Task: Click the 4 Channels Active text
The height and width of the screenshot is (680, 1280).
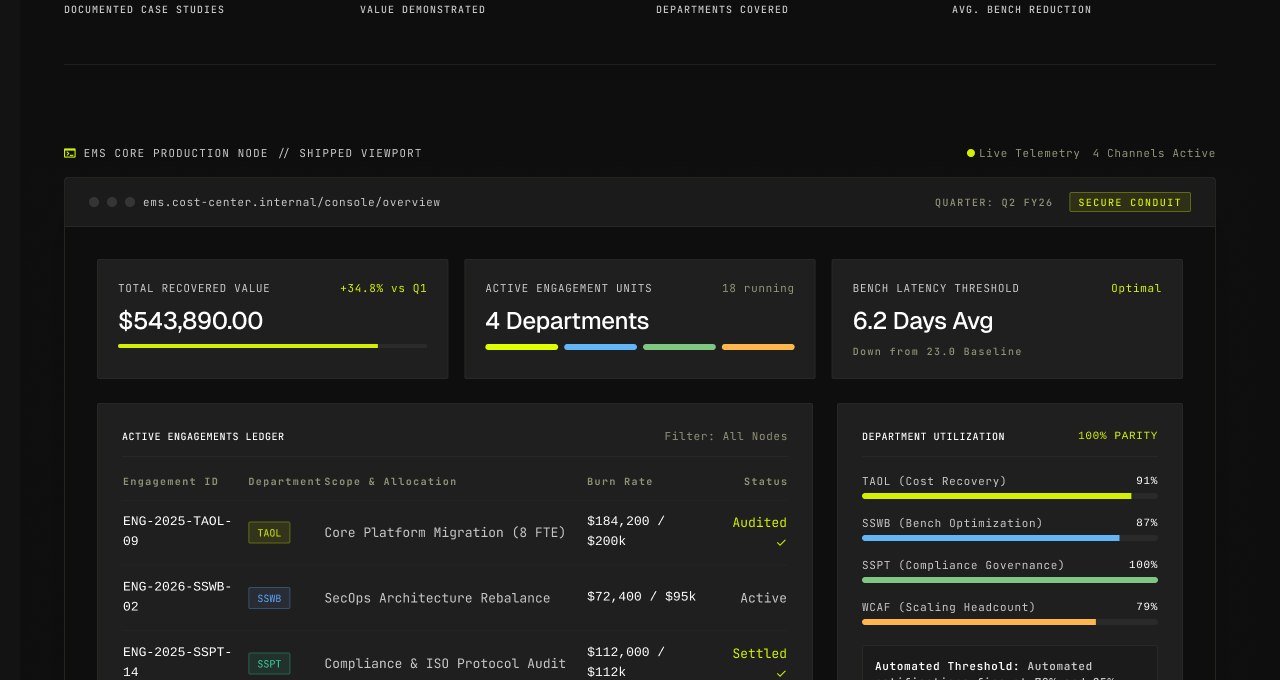Action: (x=1154, y=153)
